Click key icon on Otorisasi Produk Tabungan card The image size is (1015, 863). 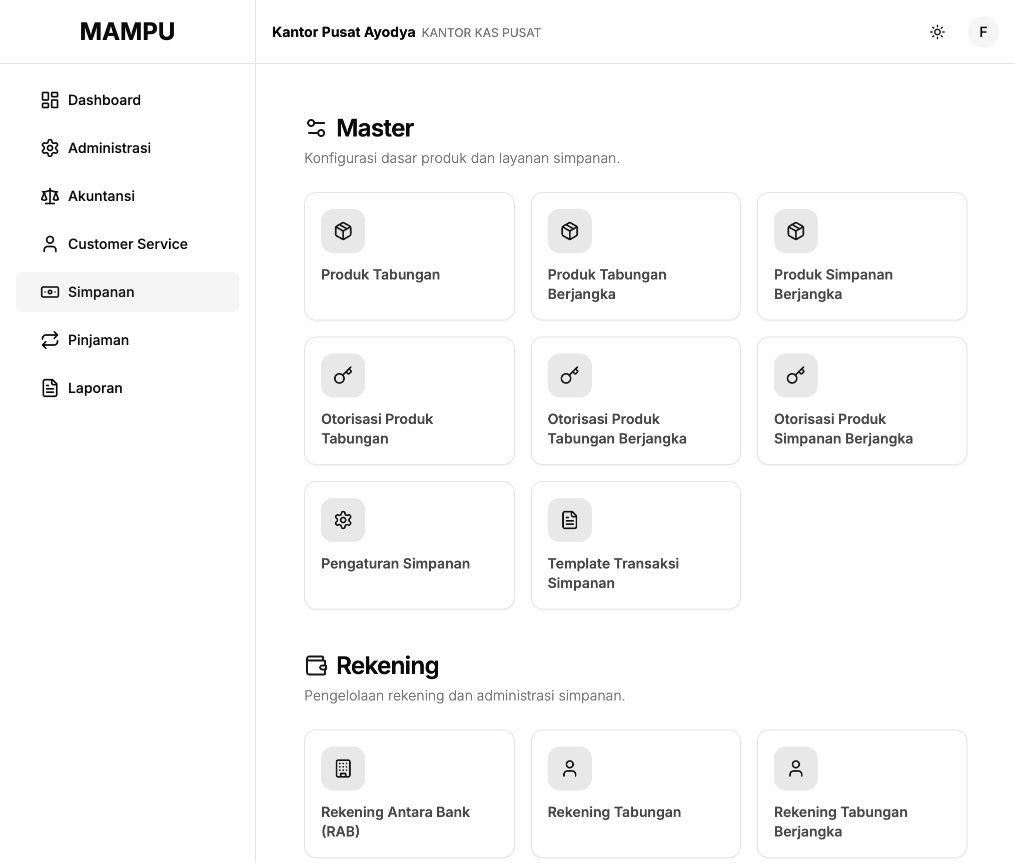point(343,375)
